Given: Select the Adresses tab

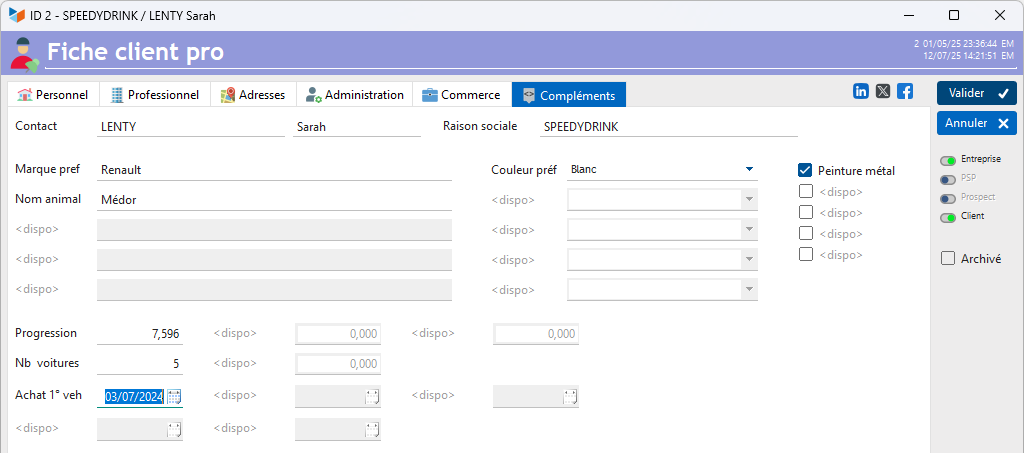Looking at the screenshot, I should tap(253, 95).
